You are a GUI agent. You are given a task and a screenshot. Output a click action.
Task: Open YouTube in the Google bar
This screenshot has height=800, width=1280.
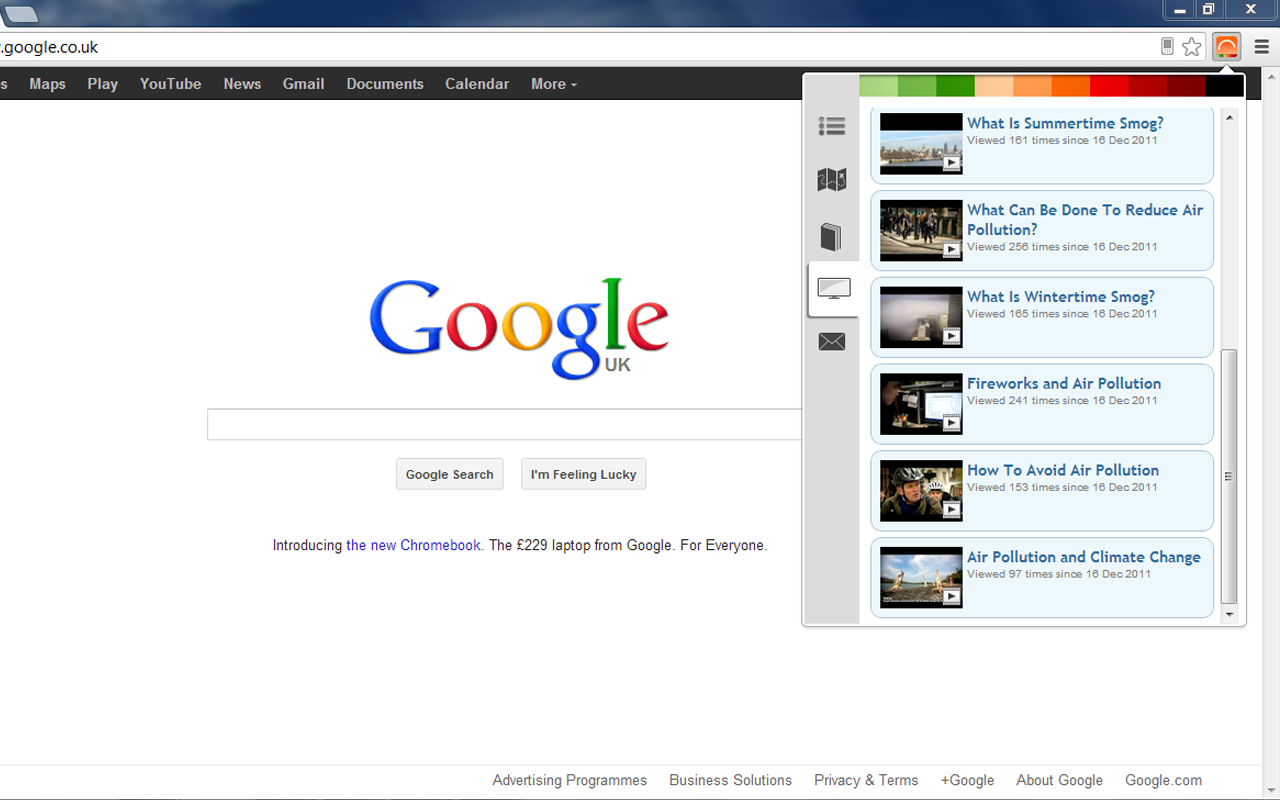(x=170, y=84)
